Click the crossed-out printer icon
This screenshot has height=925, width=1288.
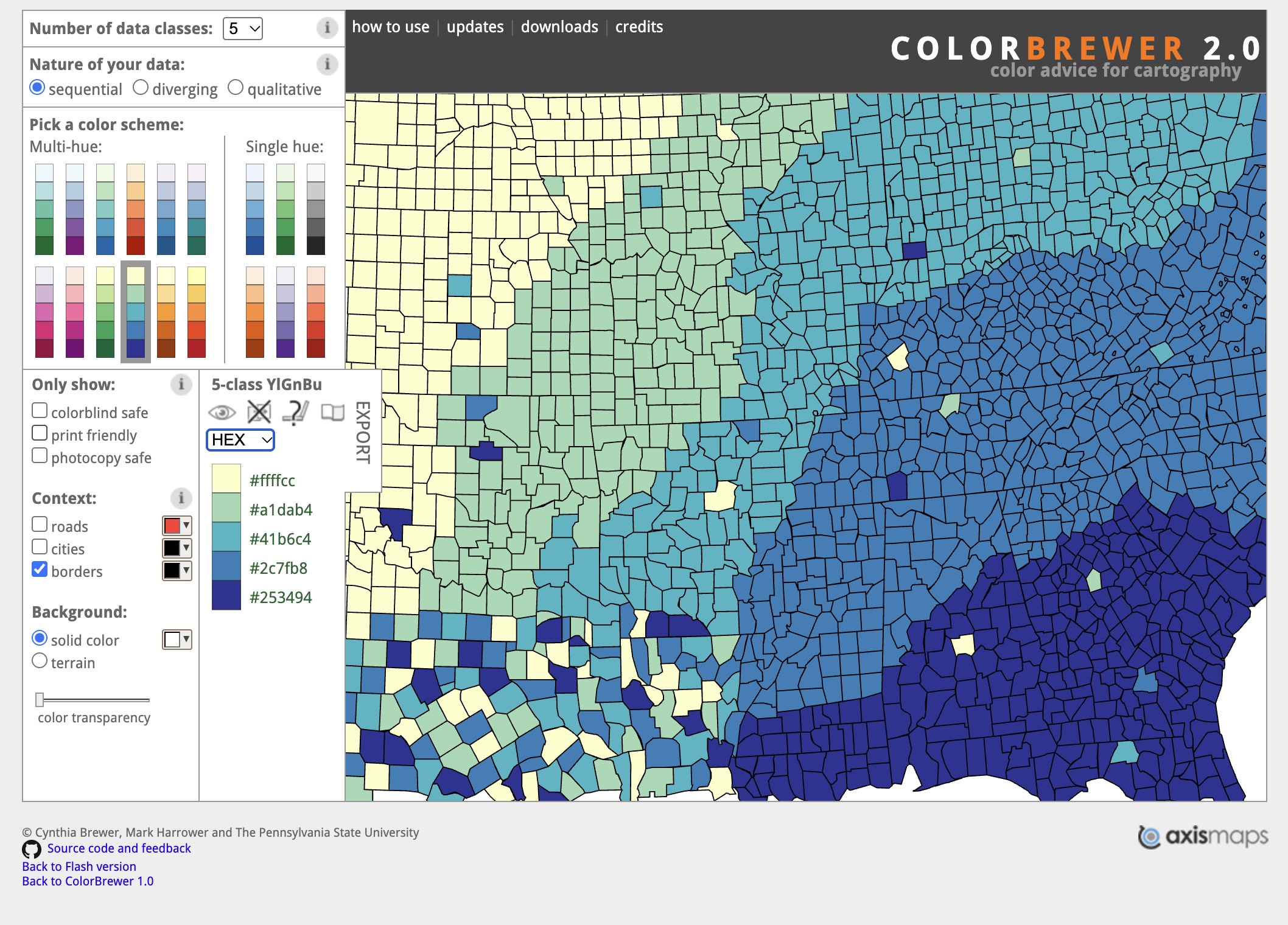pos(259,413)
